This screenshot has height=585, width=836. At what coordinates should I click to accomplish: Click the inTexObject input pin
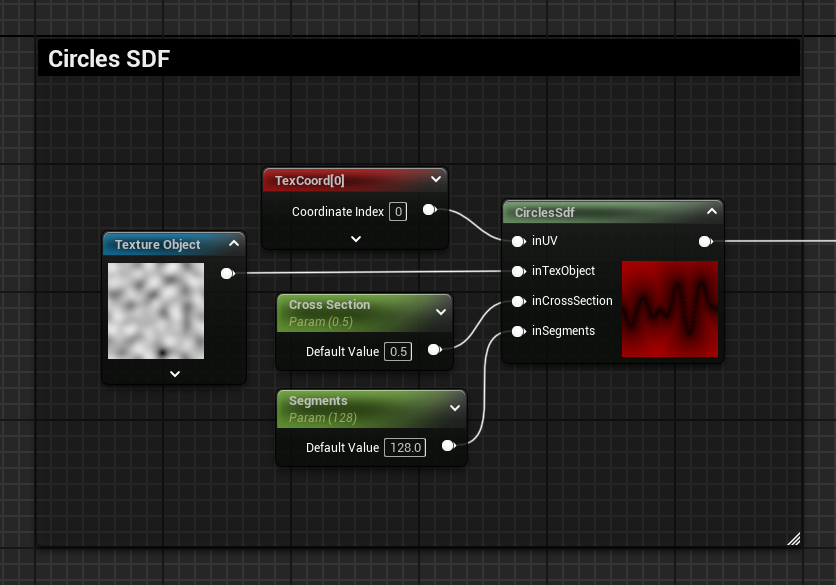518,271
